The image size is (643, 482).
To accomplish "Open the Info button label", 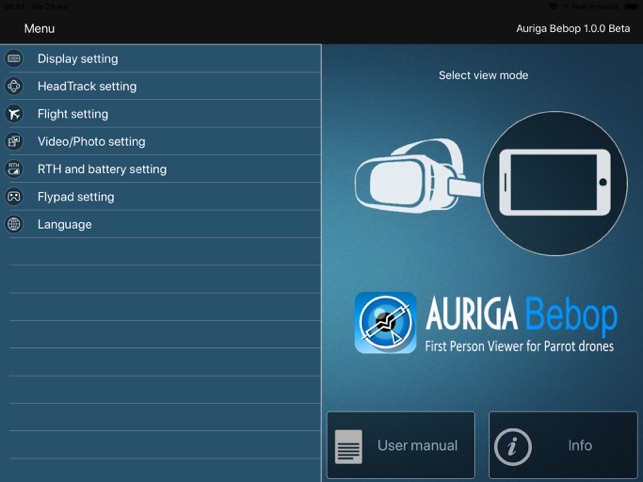I will pos(580,445).
